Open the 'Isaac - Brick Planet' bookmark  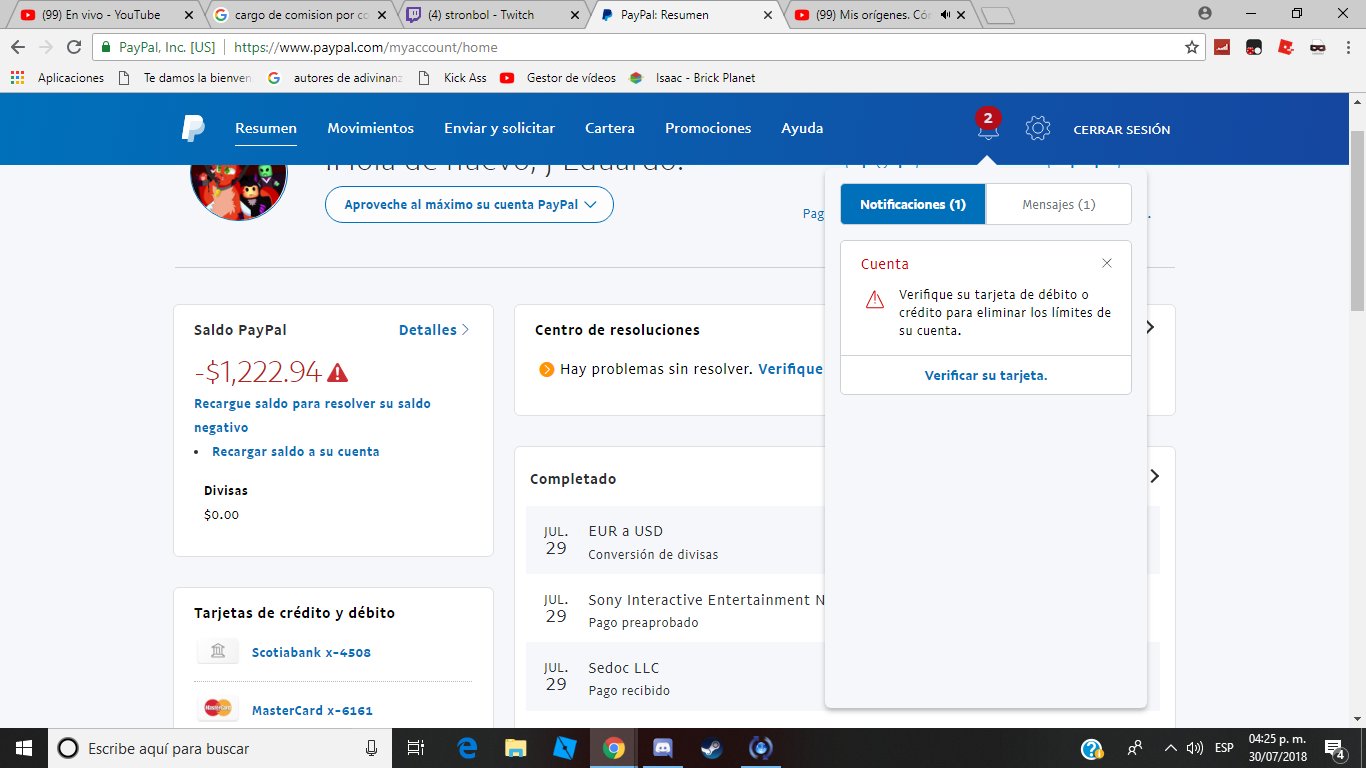(x=692, y=77)
